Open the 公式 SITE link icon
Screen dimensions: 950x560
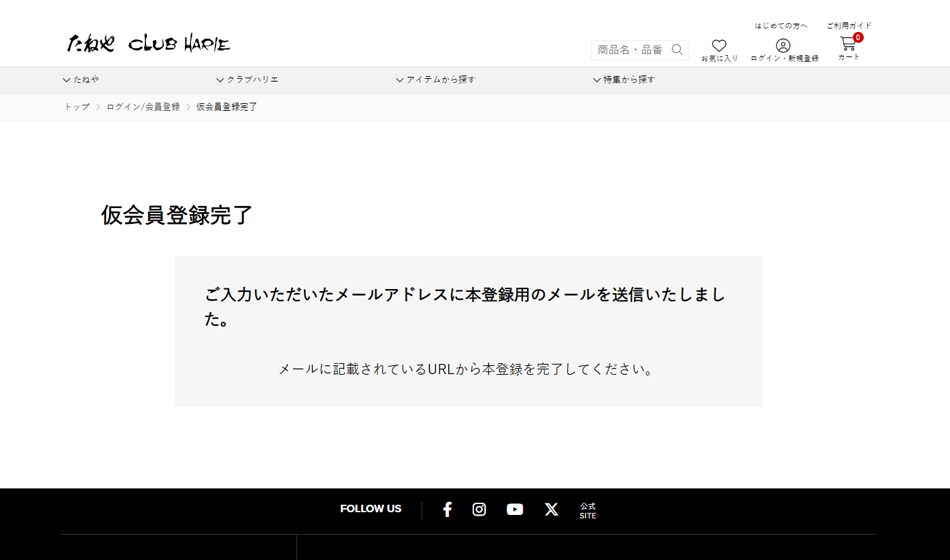[x=588, y=511]
